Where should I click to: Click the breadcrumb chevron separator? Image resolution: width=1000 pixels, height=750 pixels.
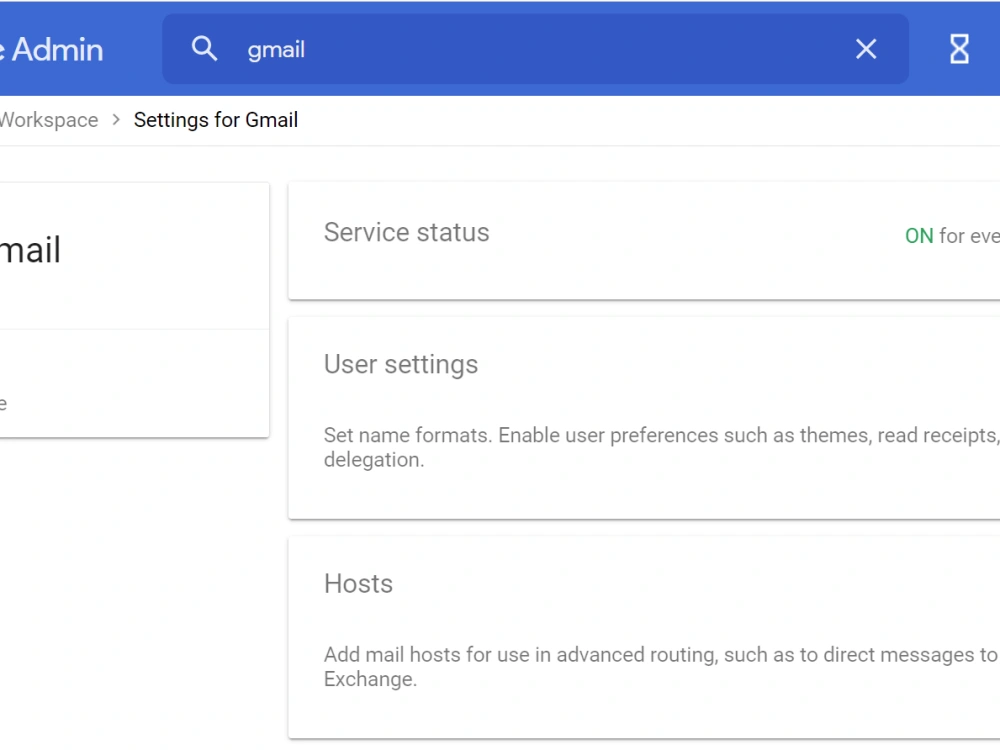tap(116, 120)
